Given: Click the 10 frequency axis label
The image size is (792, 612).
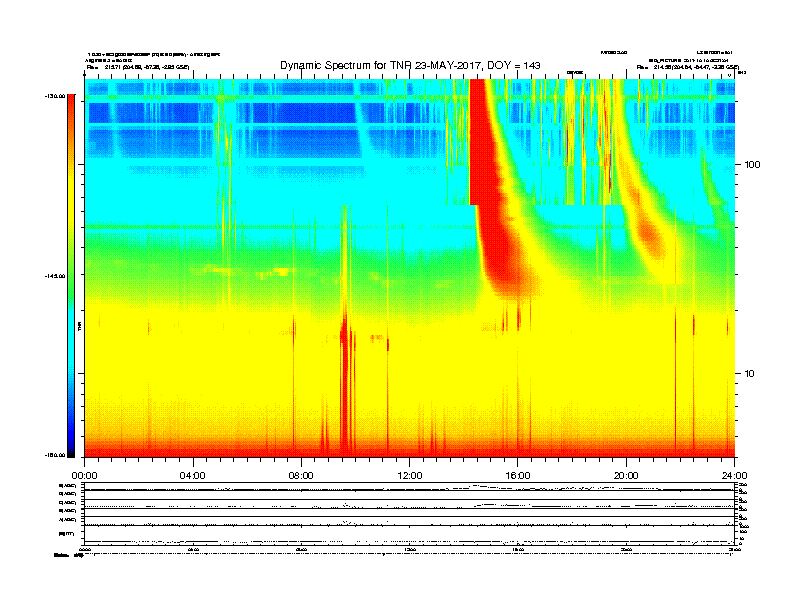Looking at the screenshot, I should [749, 374].
